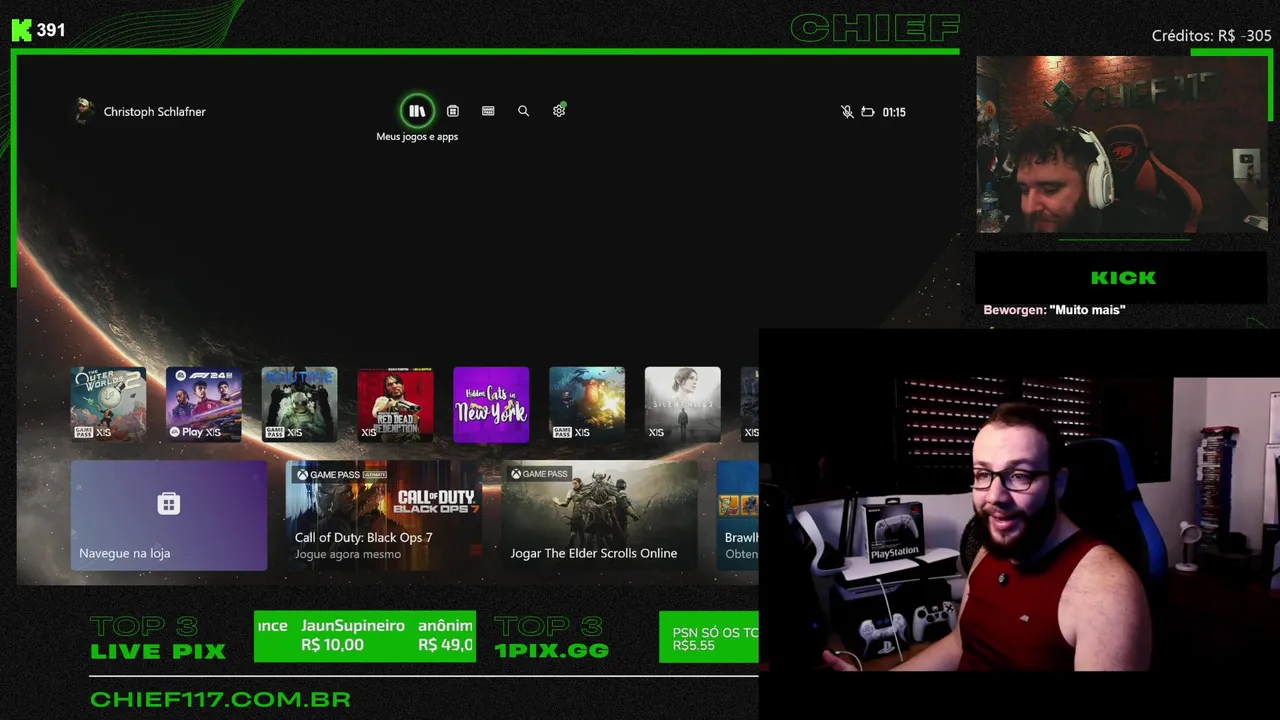Viewport: 1280px width, 720px height.
Task: Click the muted microphone status icon
Action: (x=847, y=112)
